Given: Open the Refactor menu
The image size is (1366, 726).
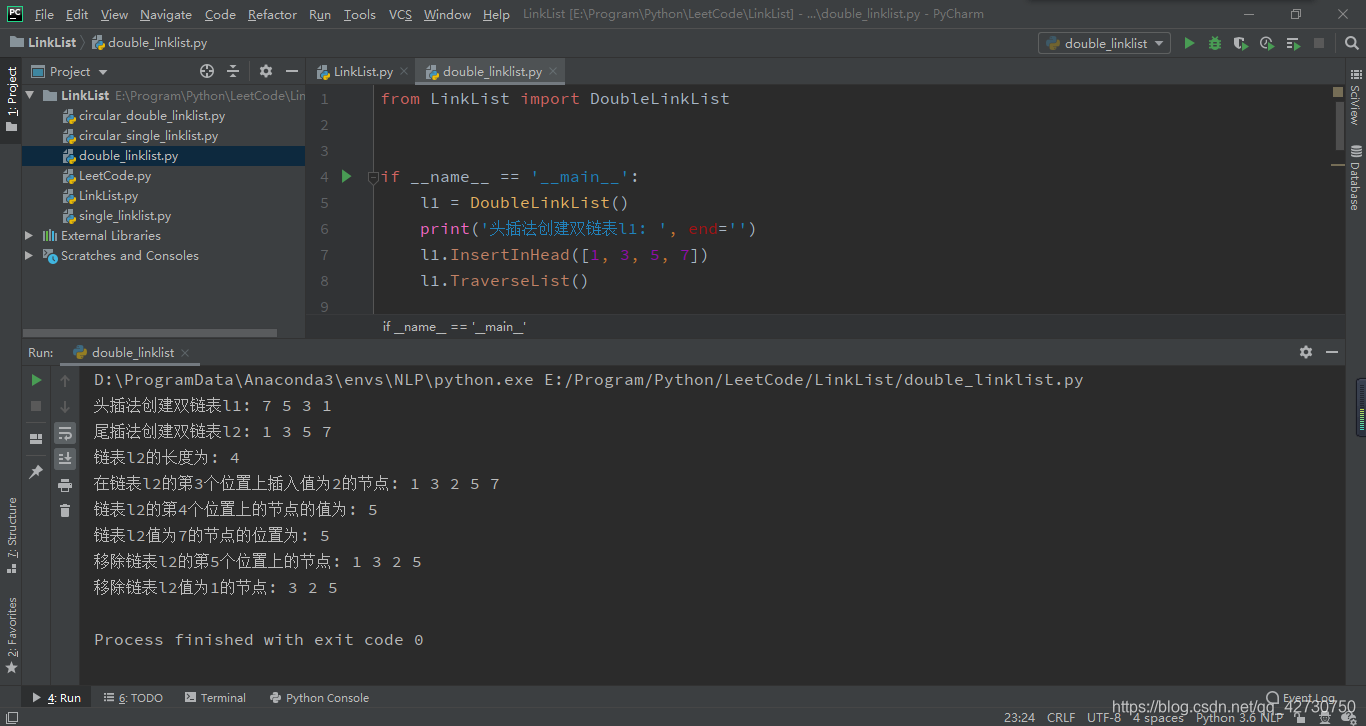Looking at the screenshot, I should tap(272, 14).
